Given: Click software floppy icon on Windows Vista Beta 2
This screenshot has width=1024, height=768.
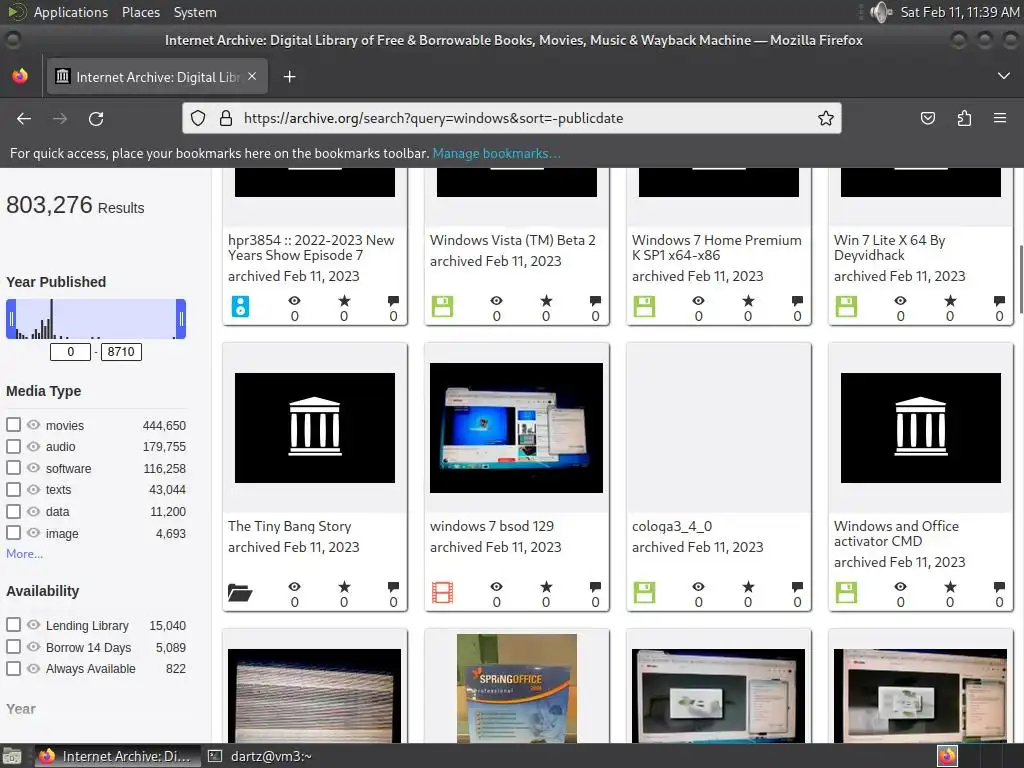Looking at the screenshot, I should point(442,306).
